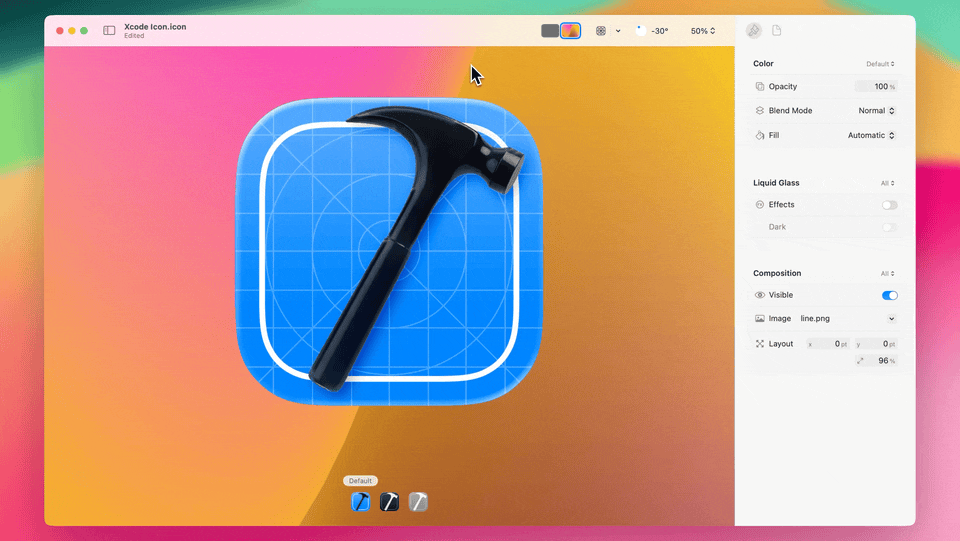This screenshot has height=541, width=960.
Task: Open the Composition All popup
Action: (888, 274)
